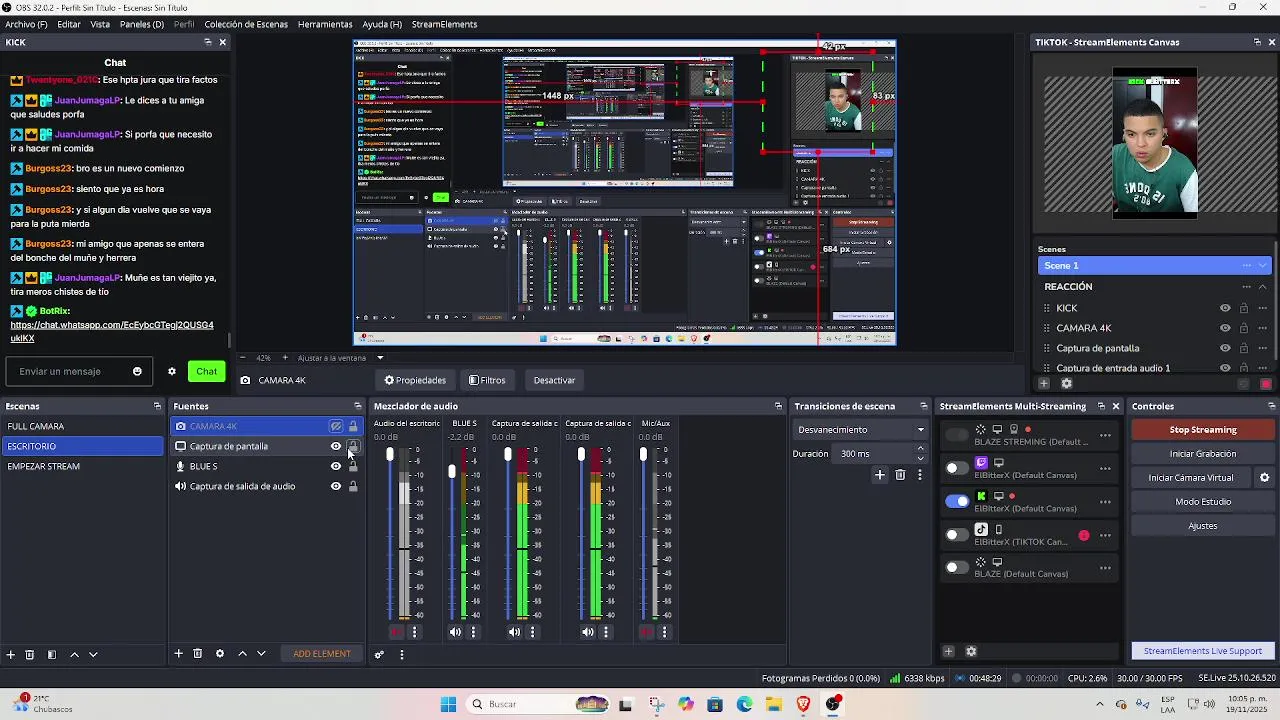Delete the selected scene using Escenas trash icon

point(30,654)
